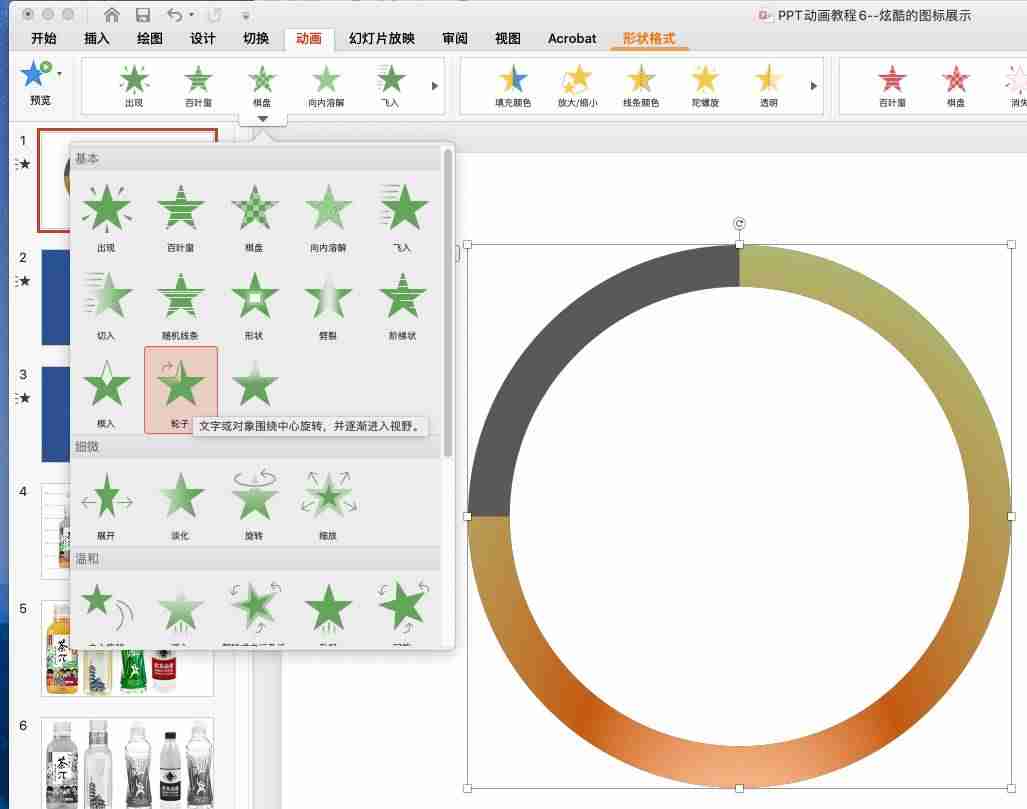Select the 轮子 wheel entrance animation
Image resolution: width=1027 pixels, height=809 pixels.
180,390
